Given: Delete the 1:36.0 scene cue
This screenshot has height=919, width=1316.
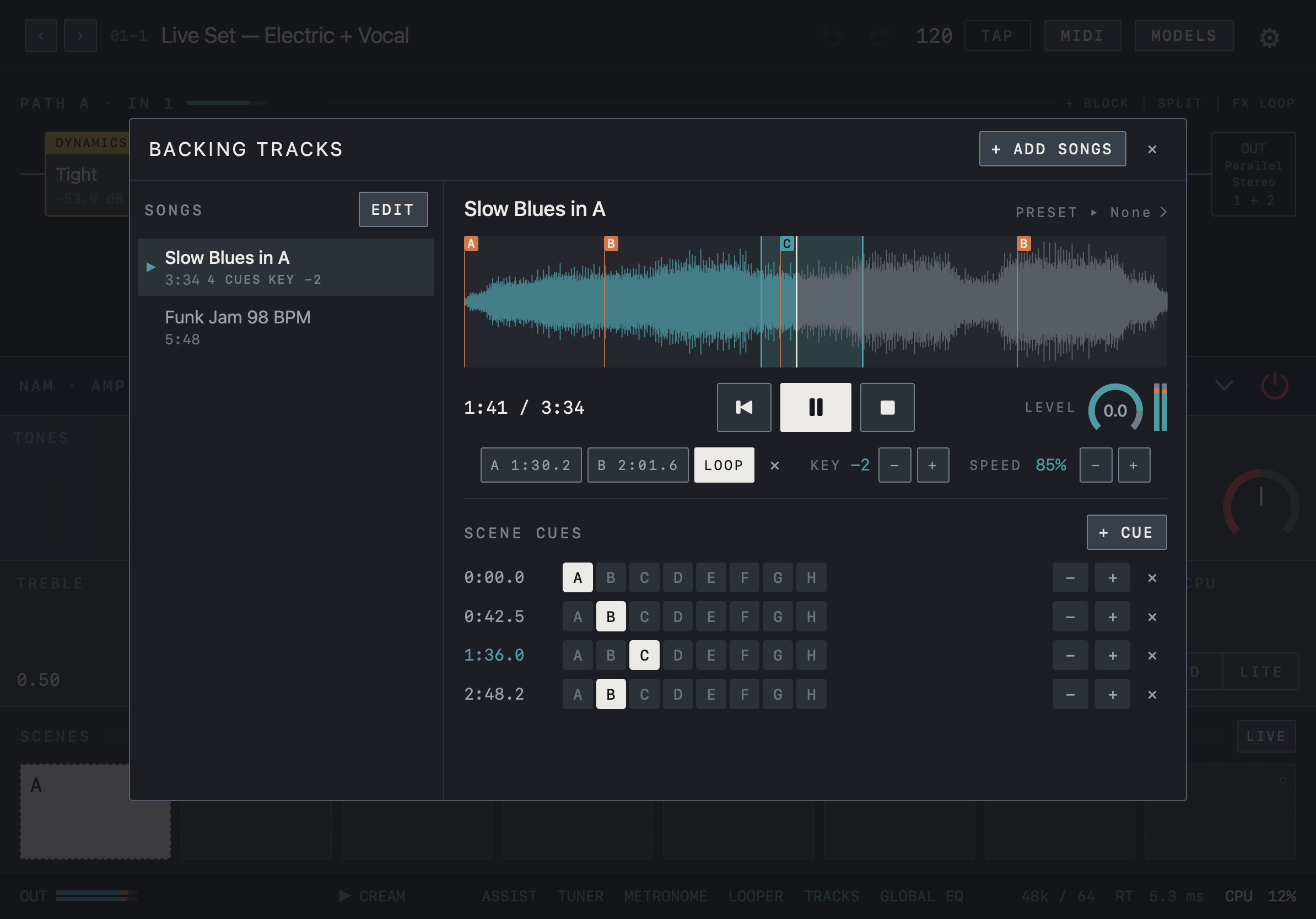Looking at the screenshot, I should (x=1152, y=656).
